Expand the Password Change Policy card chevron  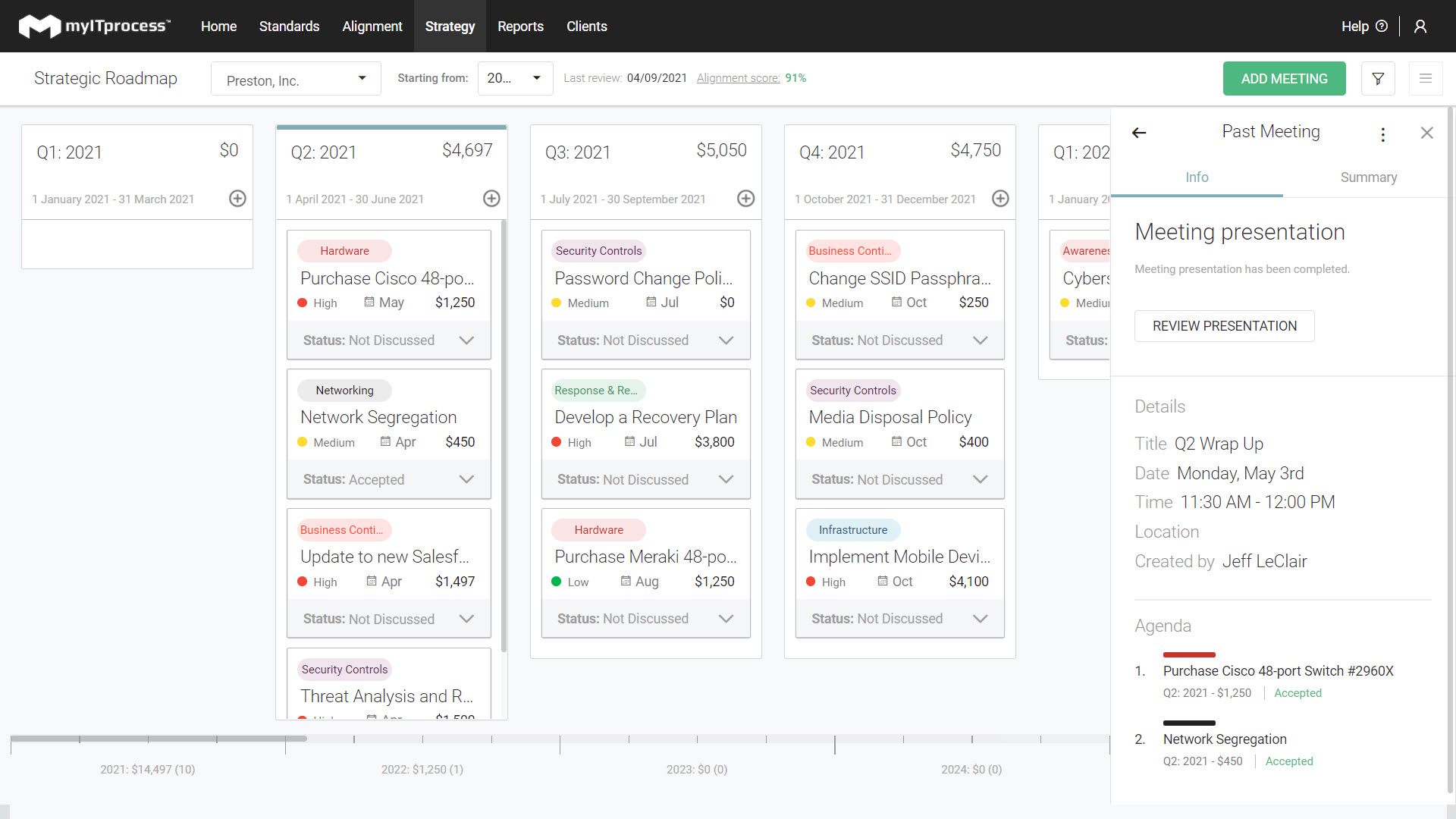point(727,340)
